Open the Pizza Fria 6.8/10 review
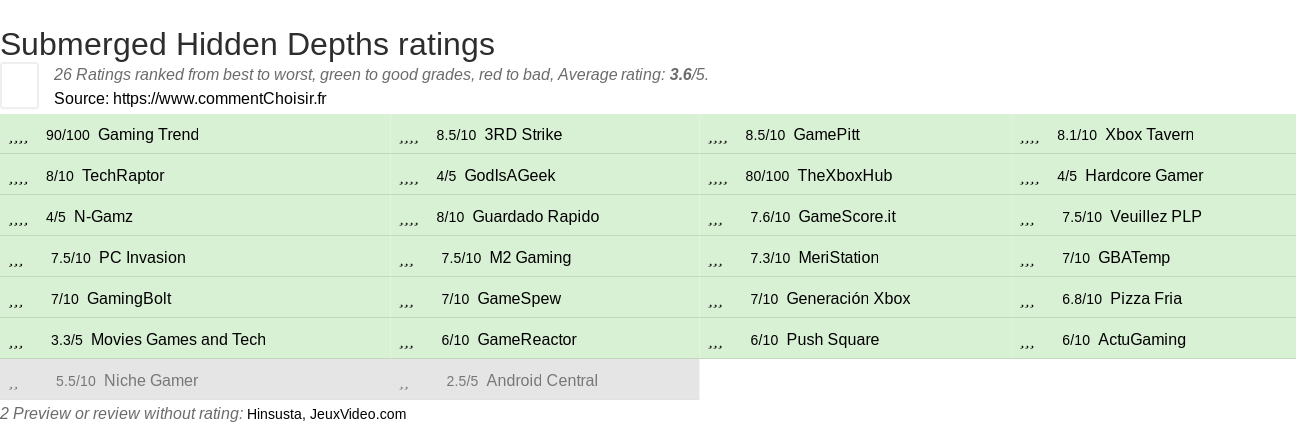 (x=1154, y=298)
